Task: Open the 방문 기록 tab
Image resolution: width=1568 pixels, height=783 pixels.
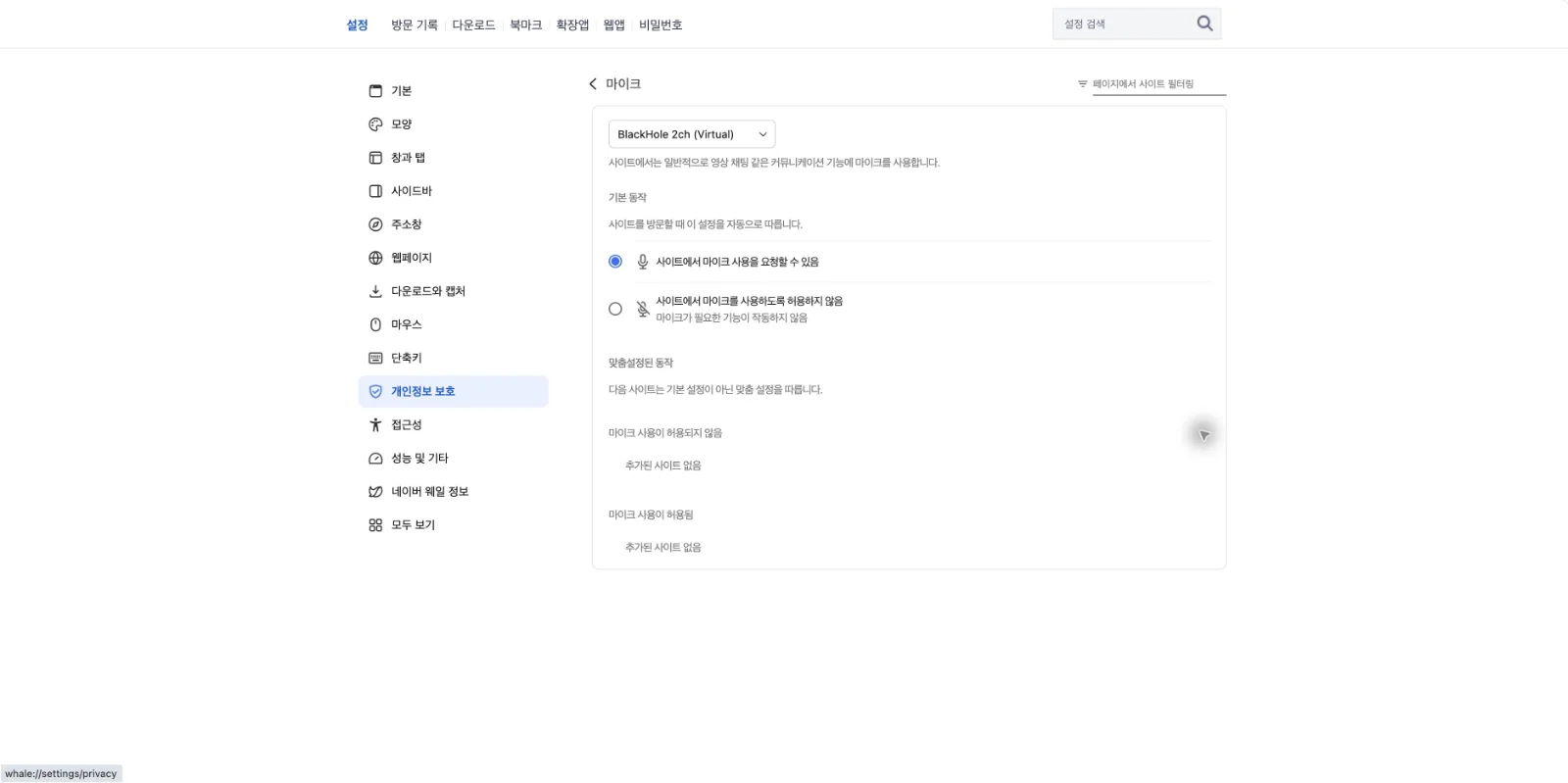Action: coord(415,24)
